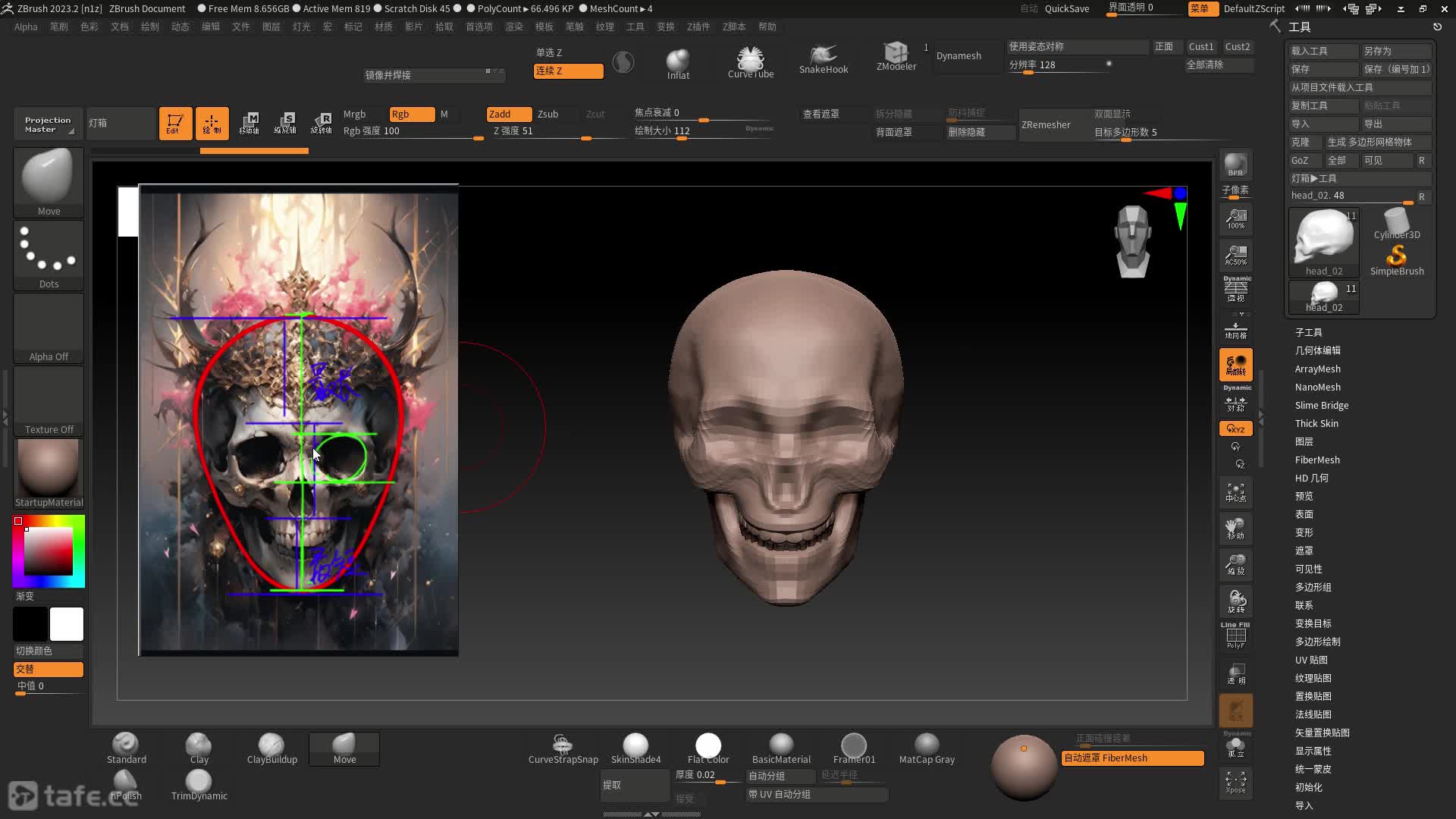This screenshot has width=1456, height=819.
Task: Expand the ArrayMesh section
Action: pos(1317,369)
